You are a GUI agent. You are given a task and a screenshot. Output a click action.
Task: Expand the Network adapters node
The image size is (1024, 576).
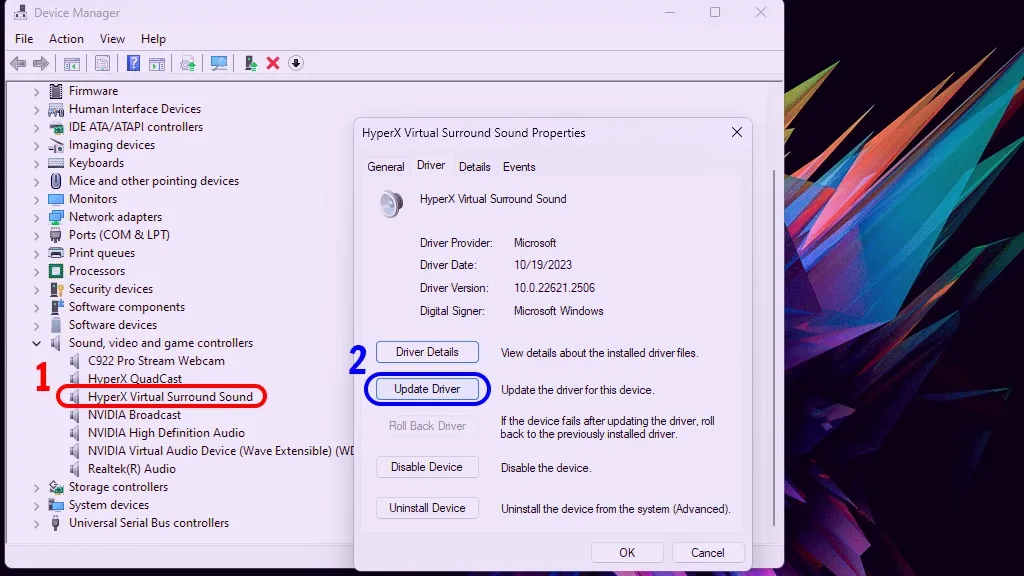point(37,217)
